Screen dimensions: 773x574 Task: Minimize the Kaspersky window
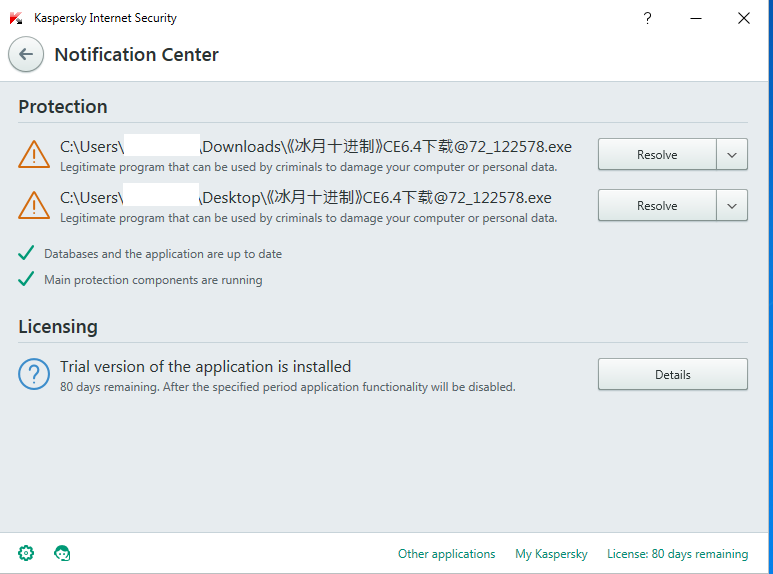[x=696, y=18]
